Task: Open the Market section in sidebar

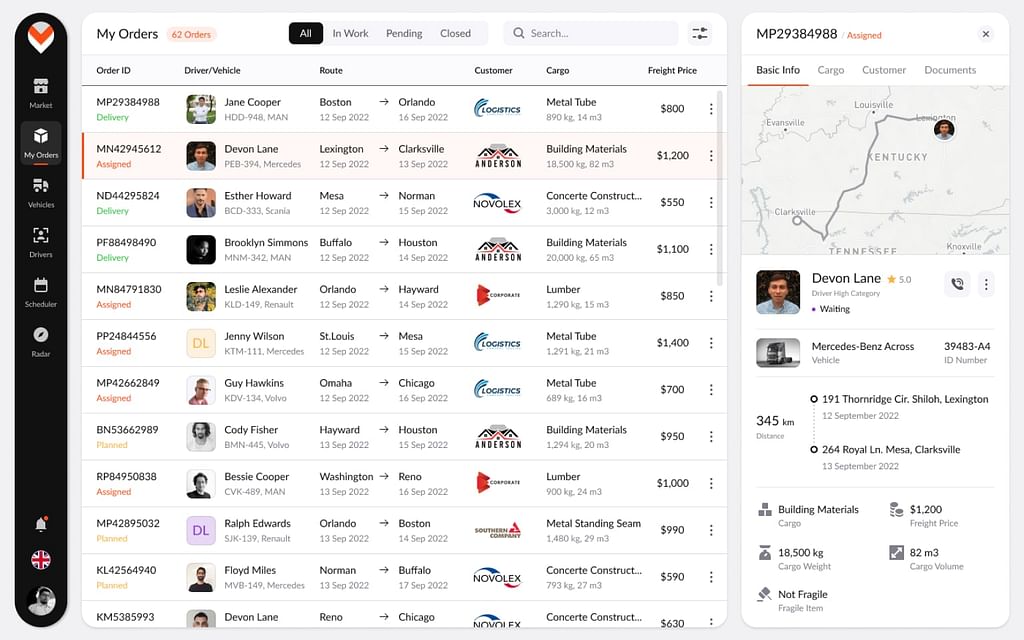Action: (x=41, y=92)
